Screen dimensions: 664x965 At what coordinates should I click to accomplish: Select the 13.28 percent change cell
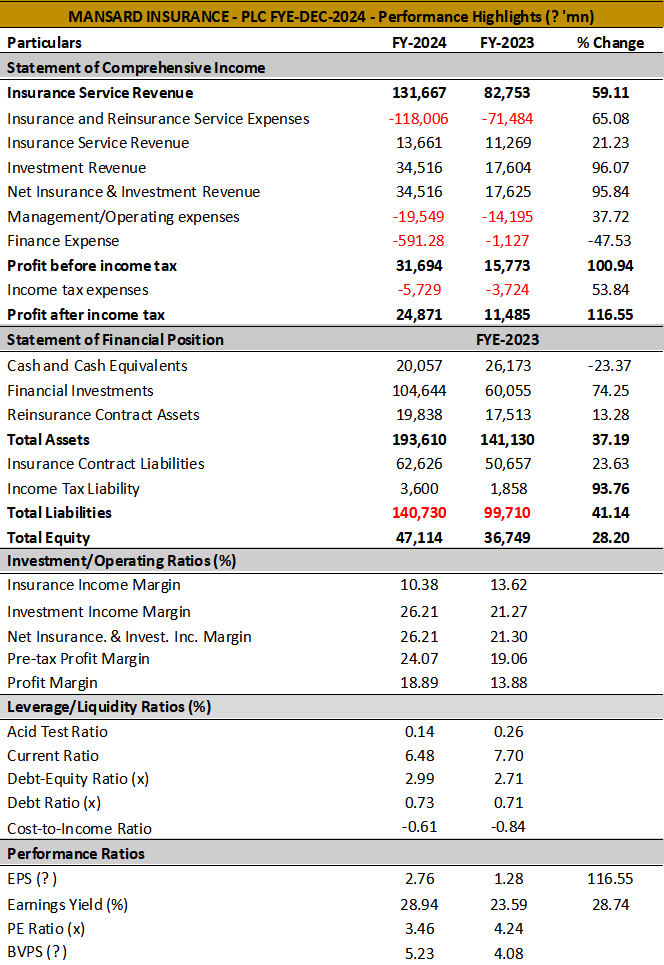click(610, 415)
